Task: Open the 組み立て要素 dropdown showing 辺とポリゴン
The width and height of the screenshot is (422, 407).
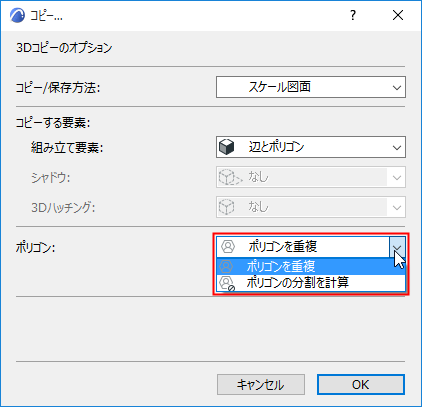Action: (311, 147)
